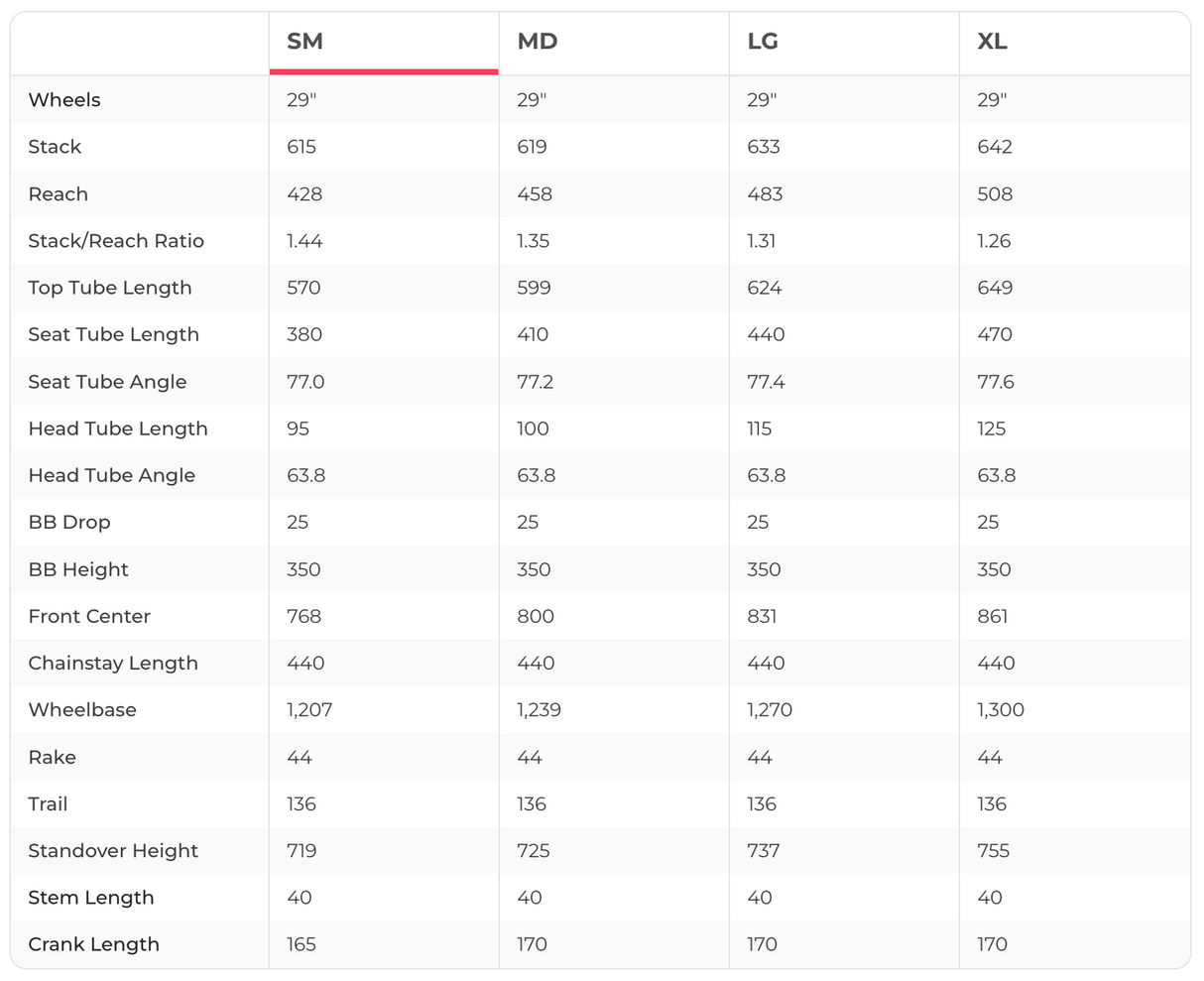The height and width of the screenshot is (981, 1204).
Task: Click the MD standover height value 725
Action: (x=533, y=851)
